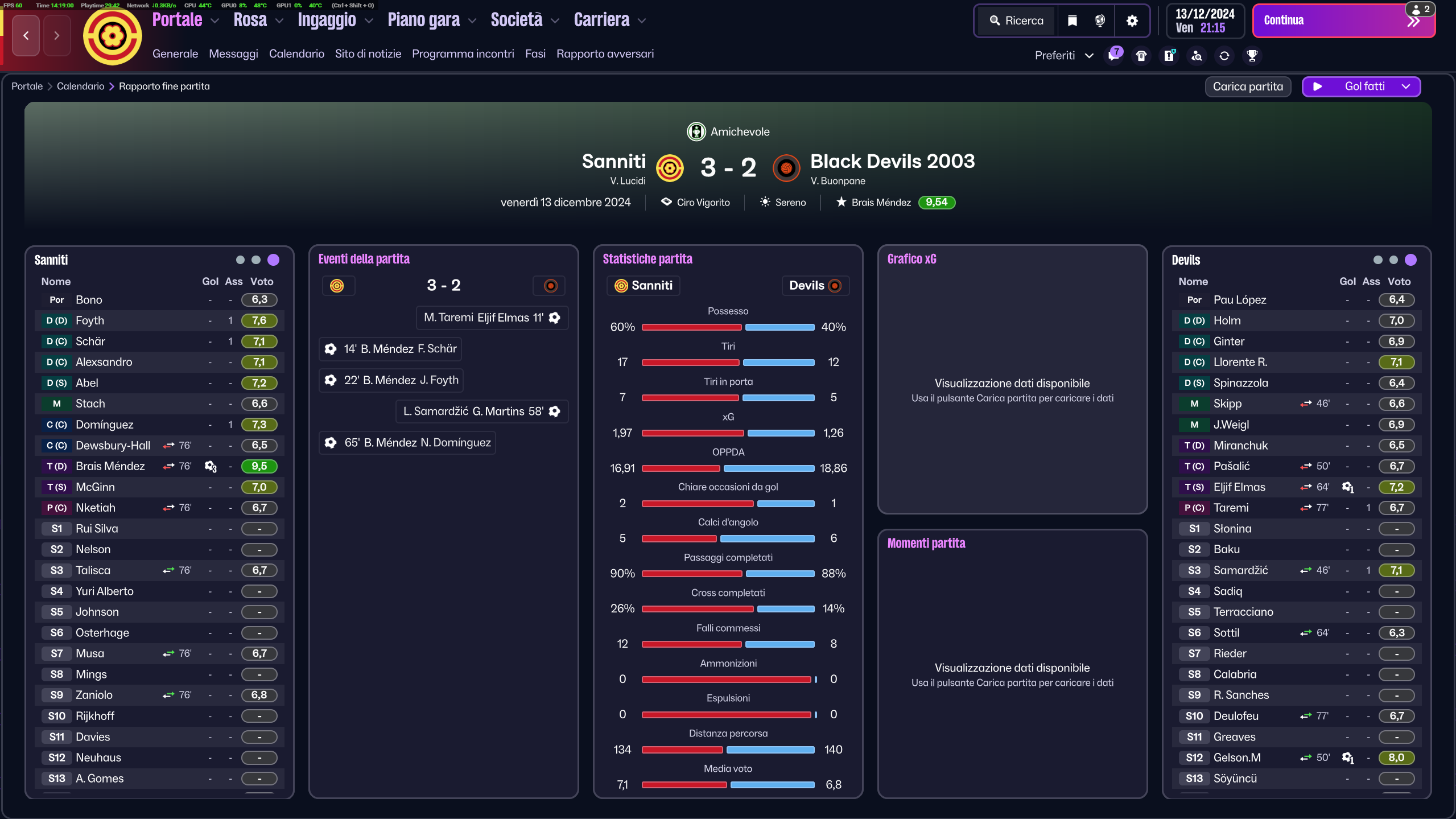Click the Possesso Sanniti red bar
The width and height of the screenshot is (1456, 819).
[691, 327]
